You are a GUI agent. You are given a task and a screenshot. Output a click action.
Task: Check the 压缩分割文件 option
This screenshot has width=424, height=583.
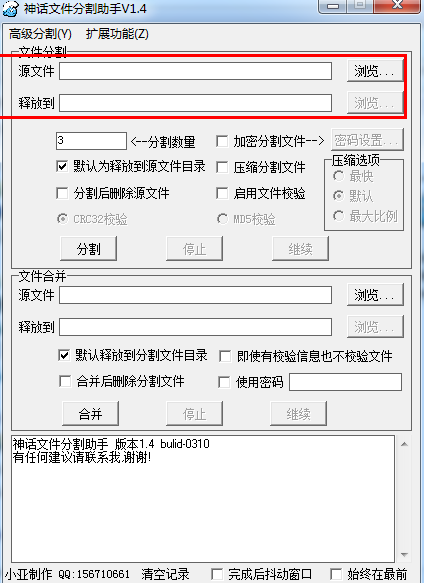pos(222,167)
